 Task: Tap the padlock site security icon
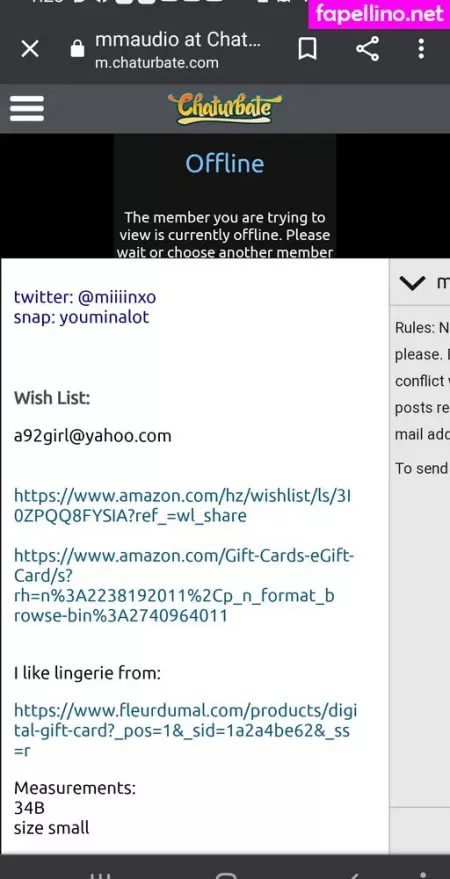click(x=77, y=49)
